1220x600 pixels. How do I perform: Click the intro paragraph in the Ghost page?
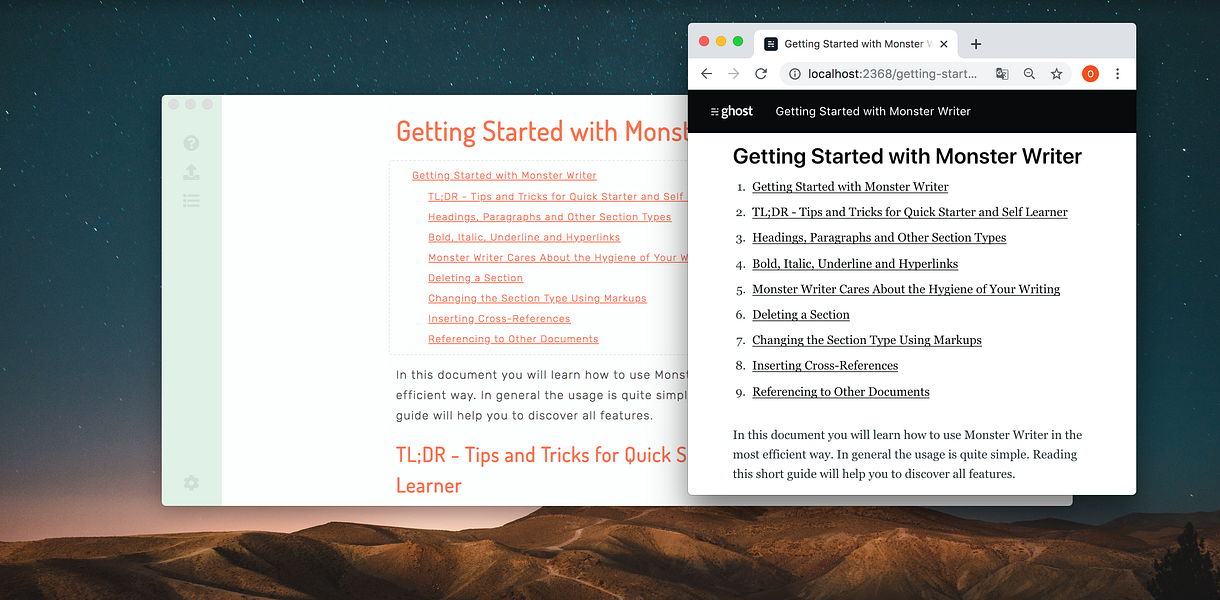pyautogui.click(x=907, y=454)
